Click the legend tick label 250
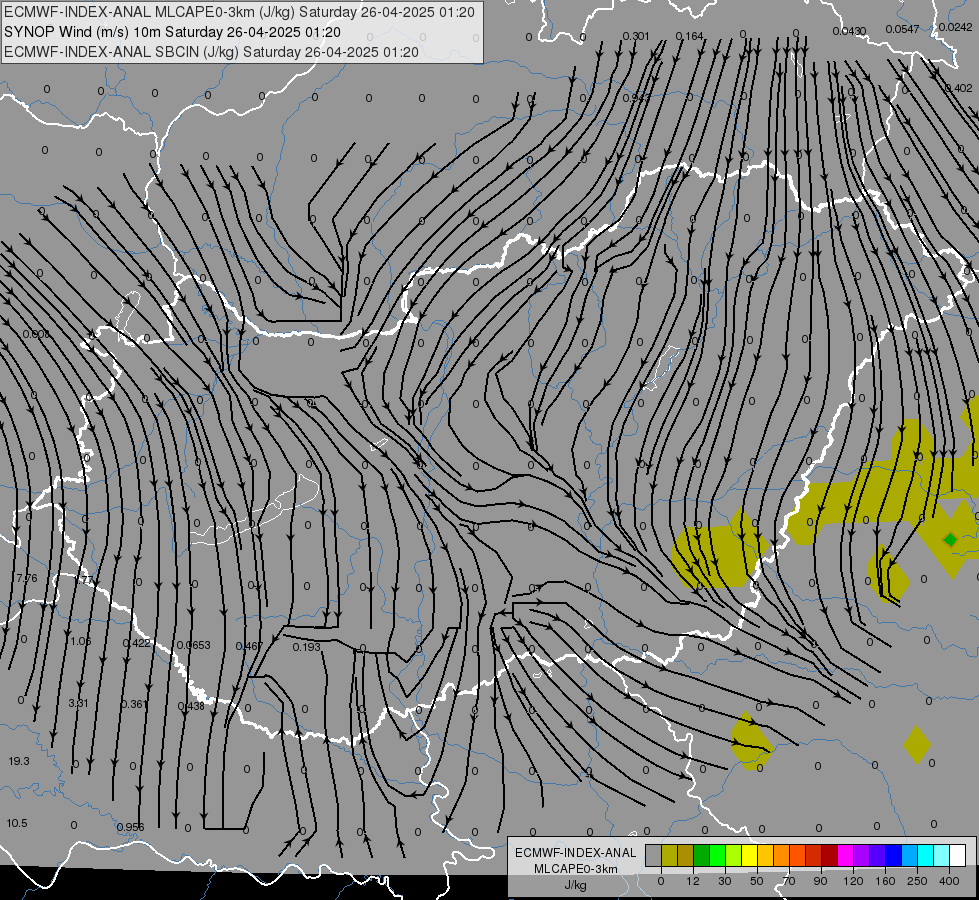979x900 pixels. 917,881
